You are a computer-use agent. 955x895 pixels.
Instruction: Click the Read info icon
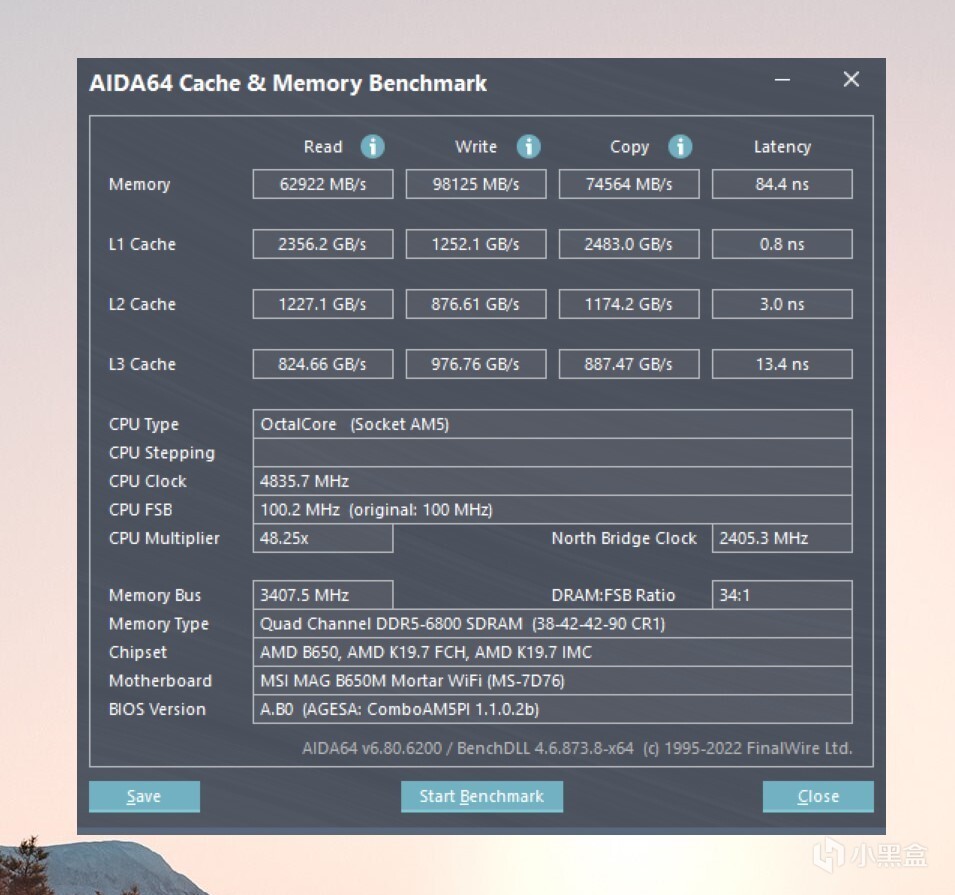(x=372, y=146)
